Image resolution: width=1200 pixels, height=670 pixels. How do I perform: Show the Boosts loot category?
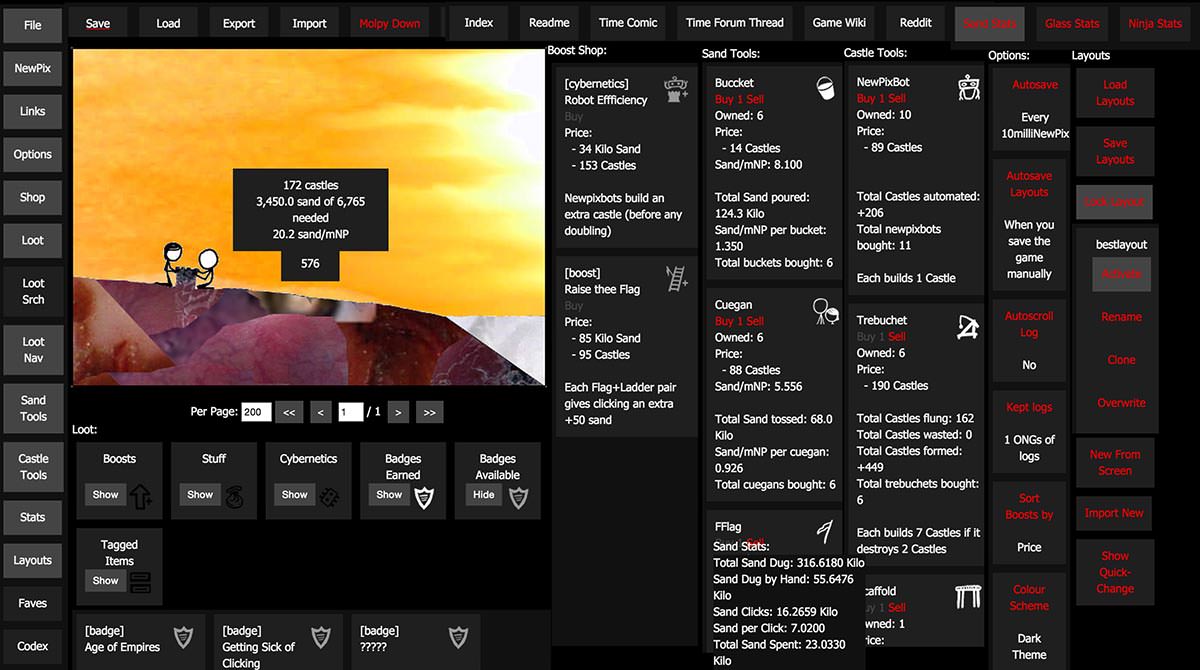tap(106, 494)
